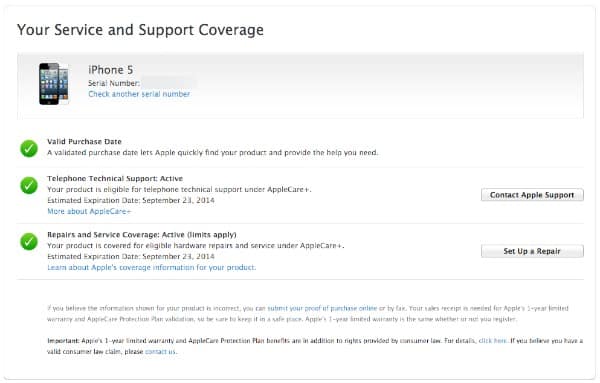Click the Set Up a Repair button

click(532, 251)
